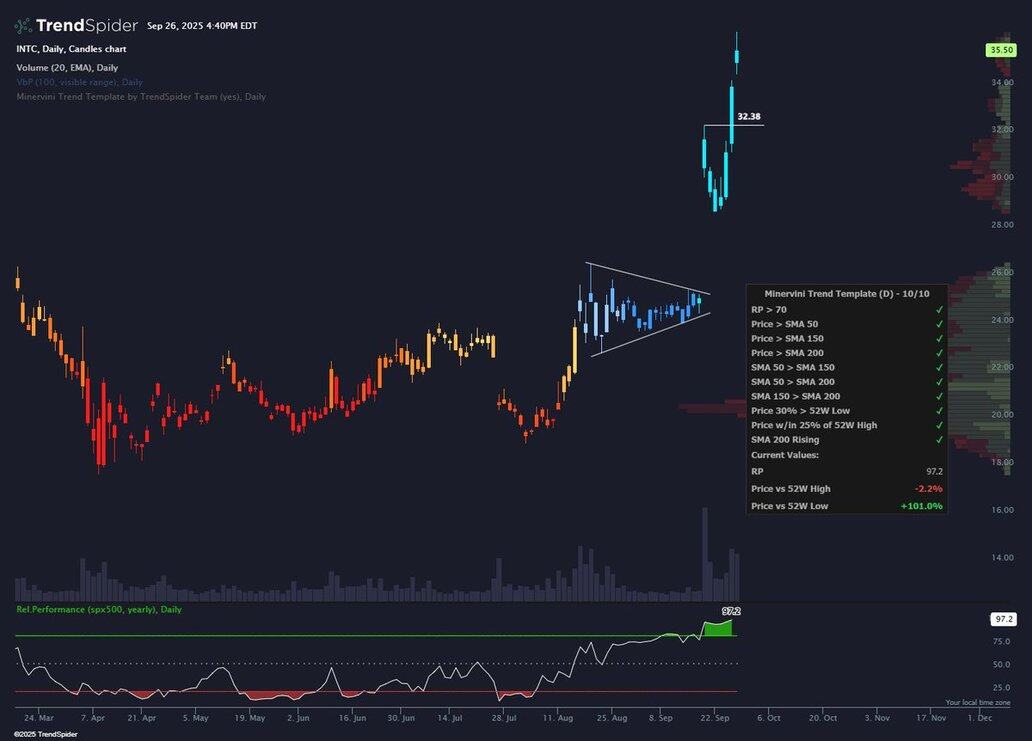Click the 11. Aug date on the time axis
The image size is (1032, 741).
[558, 718]
